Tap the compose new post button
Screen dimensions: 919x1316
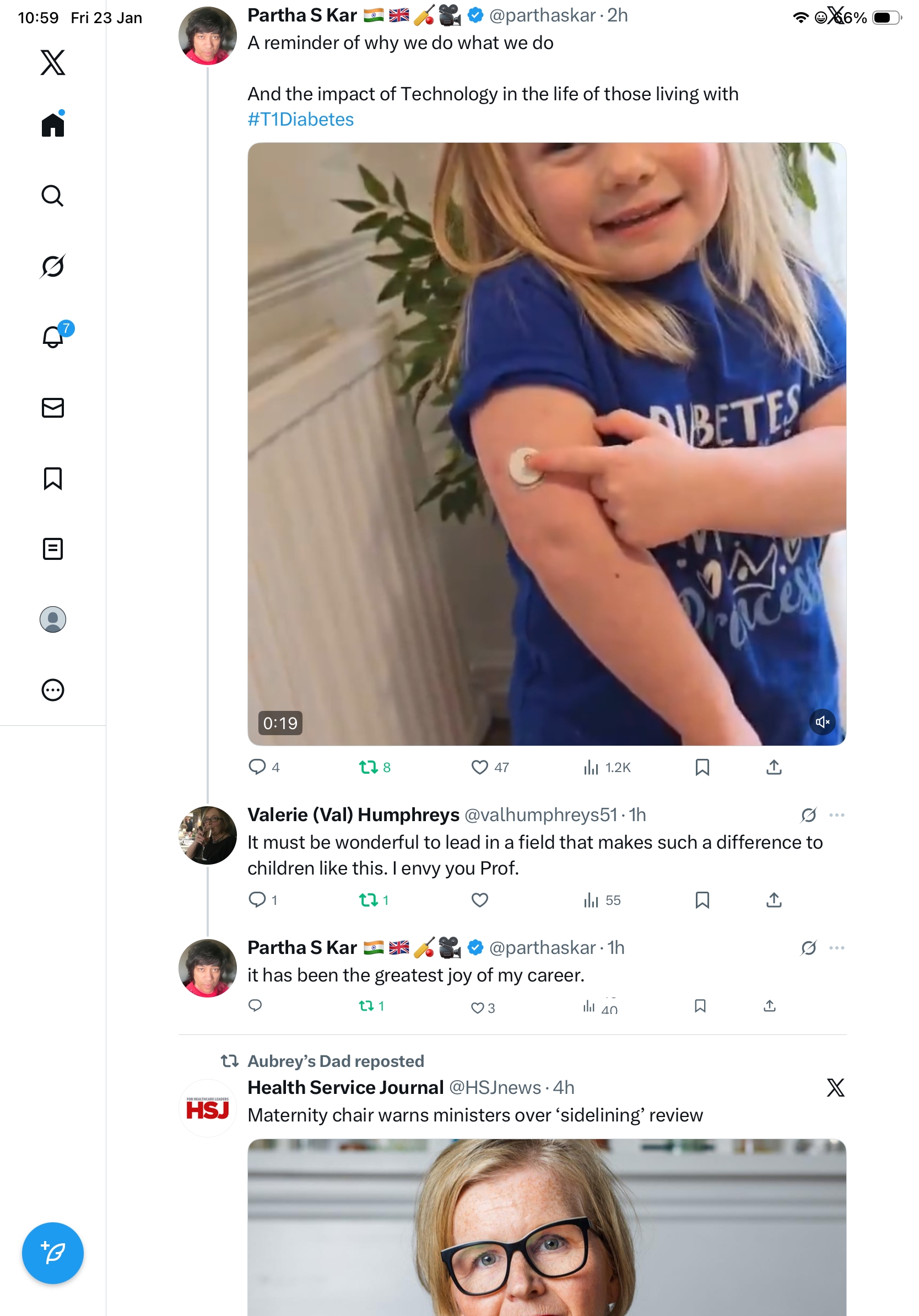(x=53, y=1253)
